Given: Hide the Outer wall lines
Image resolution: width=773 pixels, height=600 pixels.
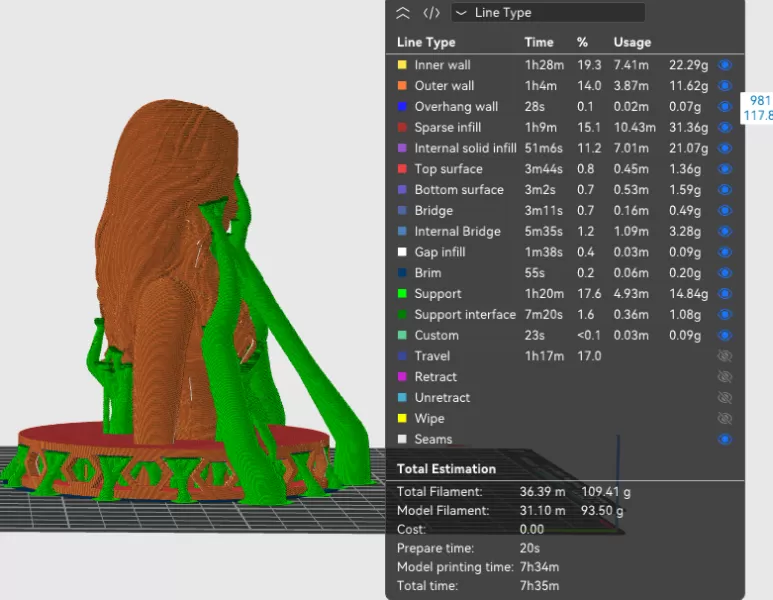Looking at the screenshot, I should (x=725, y=86).
